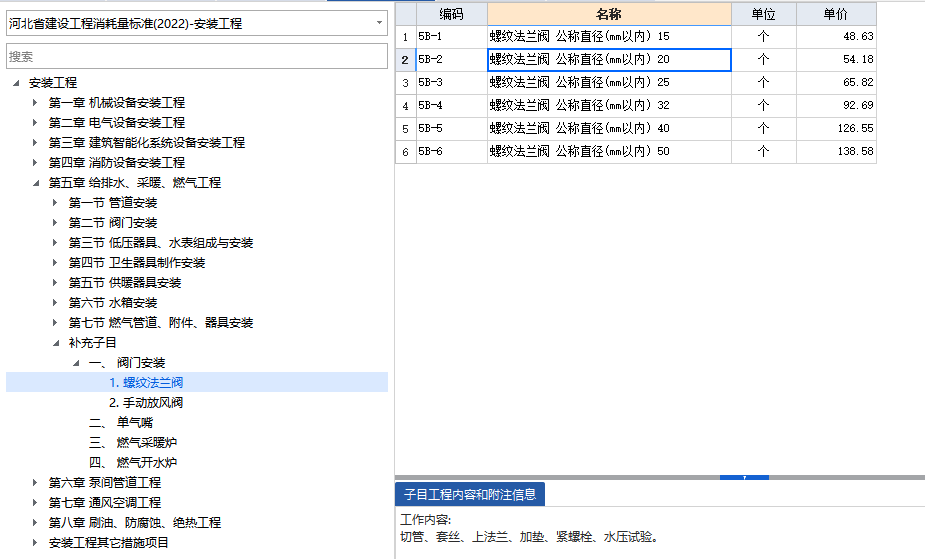Select tree item 四、燃气开水炉
The height and width of the screenshot is (559, 925).
[133, 463]
